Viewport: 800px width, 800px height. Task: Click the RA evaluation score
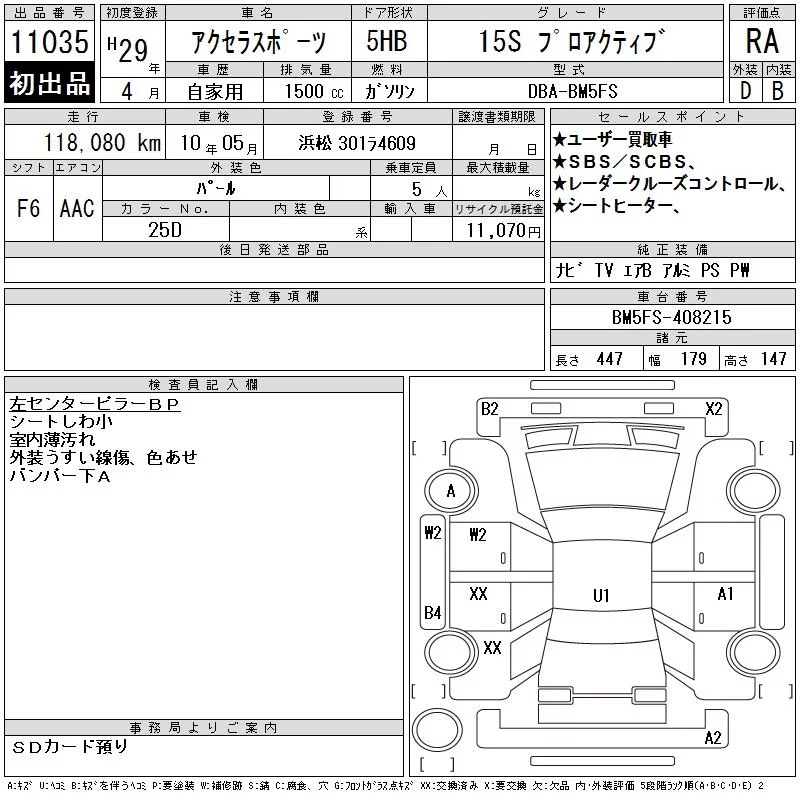coord(762,41)
